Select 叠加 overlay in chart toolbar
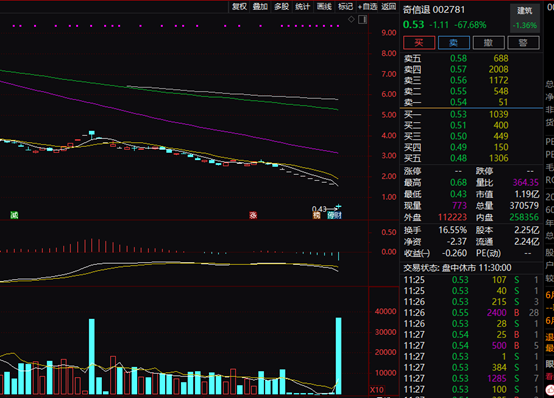The image size is (554, 398). pos(260,6)
